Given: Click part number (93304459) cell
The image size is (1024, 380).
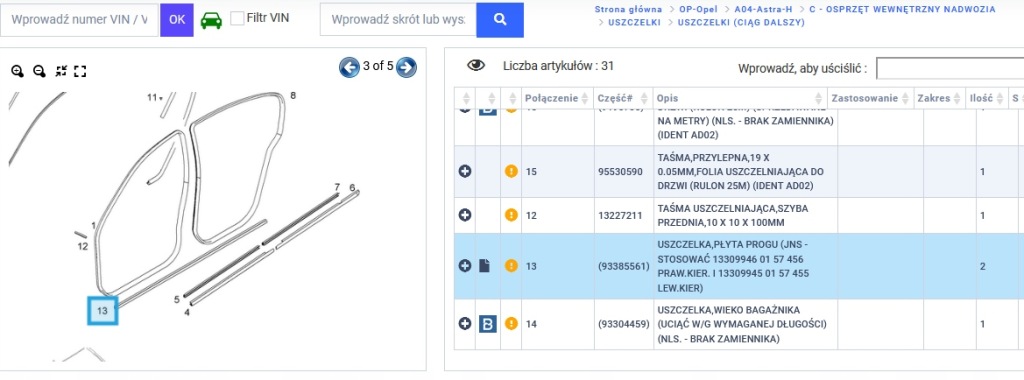Looking at the screenshot, I should 624,323.
